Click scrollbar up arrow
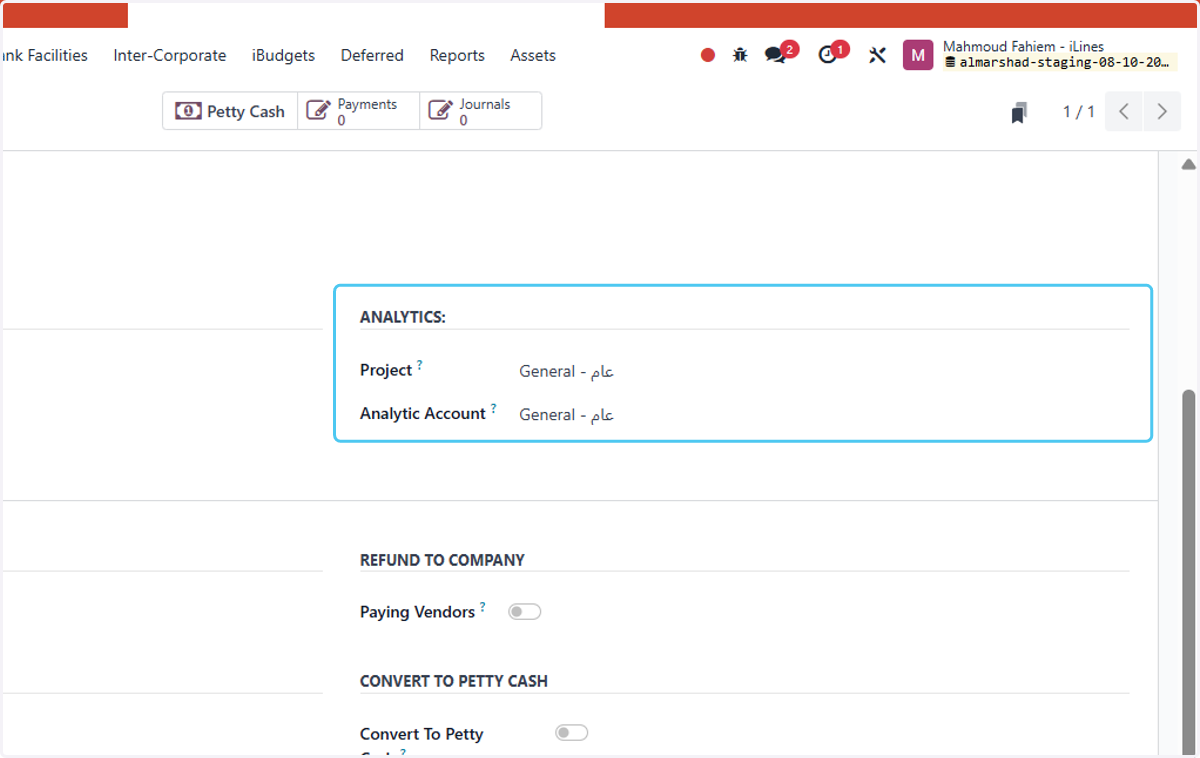Screen dimensions: 1200x758 point(1188,164)
